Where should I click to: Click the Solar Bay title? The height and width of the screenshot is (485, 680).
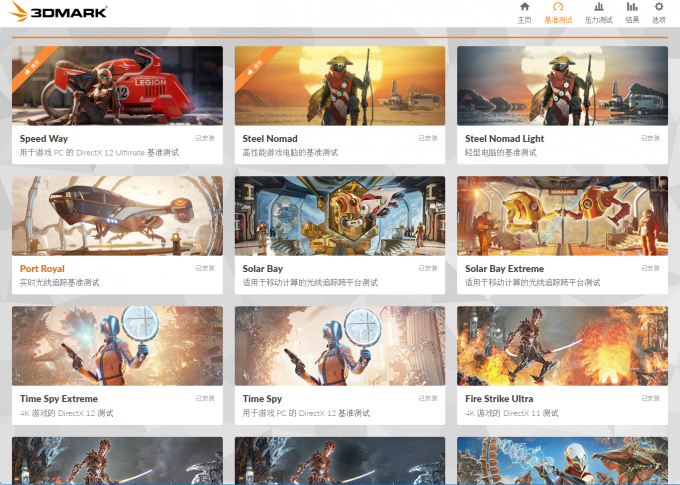coord(262,269)
